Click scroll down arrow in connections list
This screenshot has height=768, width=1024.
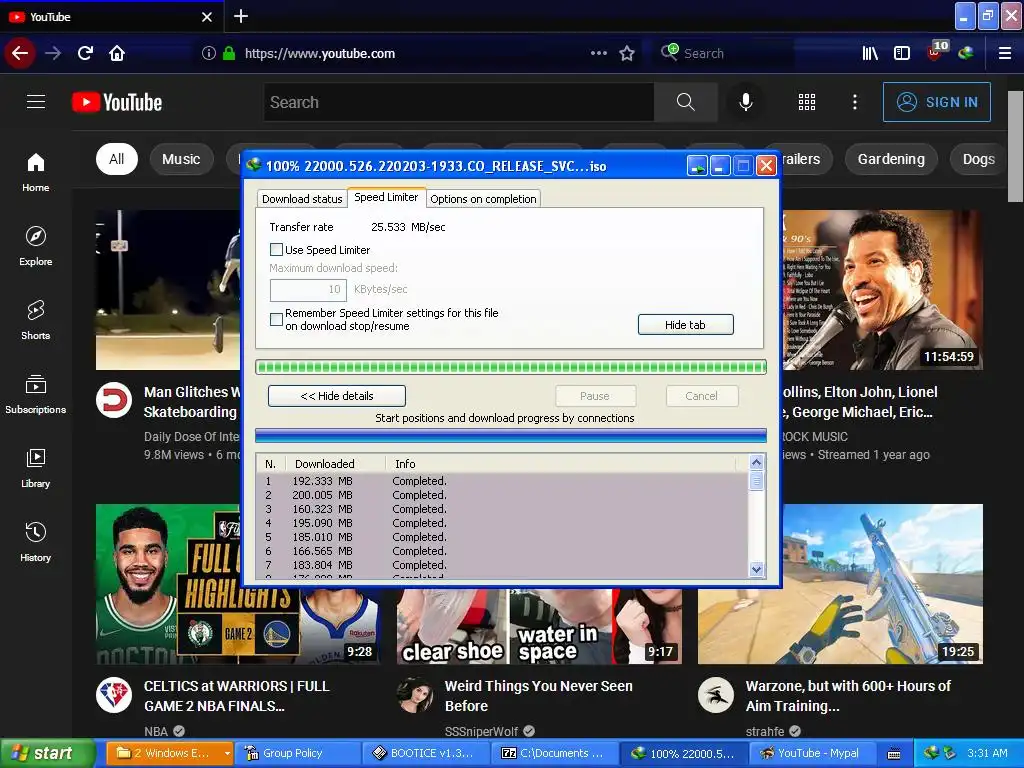pyautogui.click(x=756, y=569)
